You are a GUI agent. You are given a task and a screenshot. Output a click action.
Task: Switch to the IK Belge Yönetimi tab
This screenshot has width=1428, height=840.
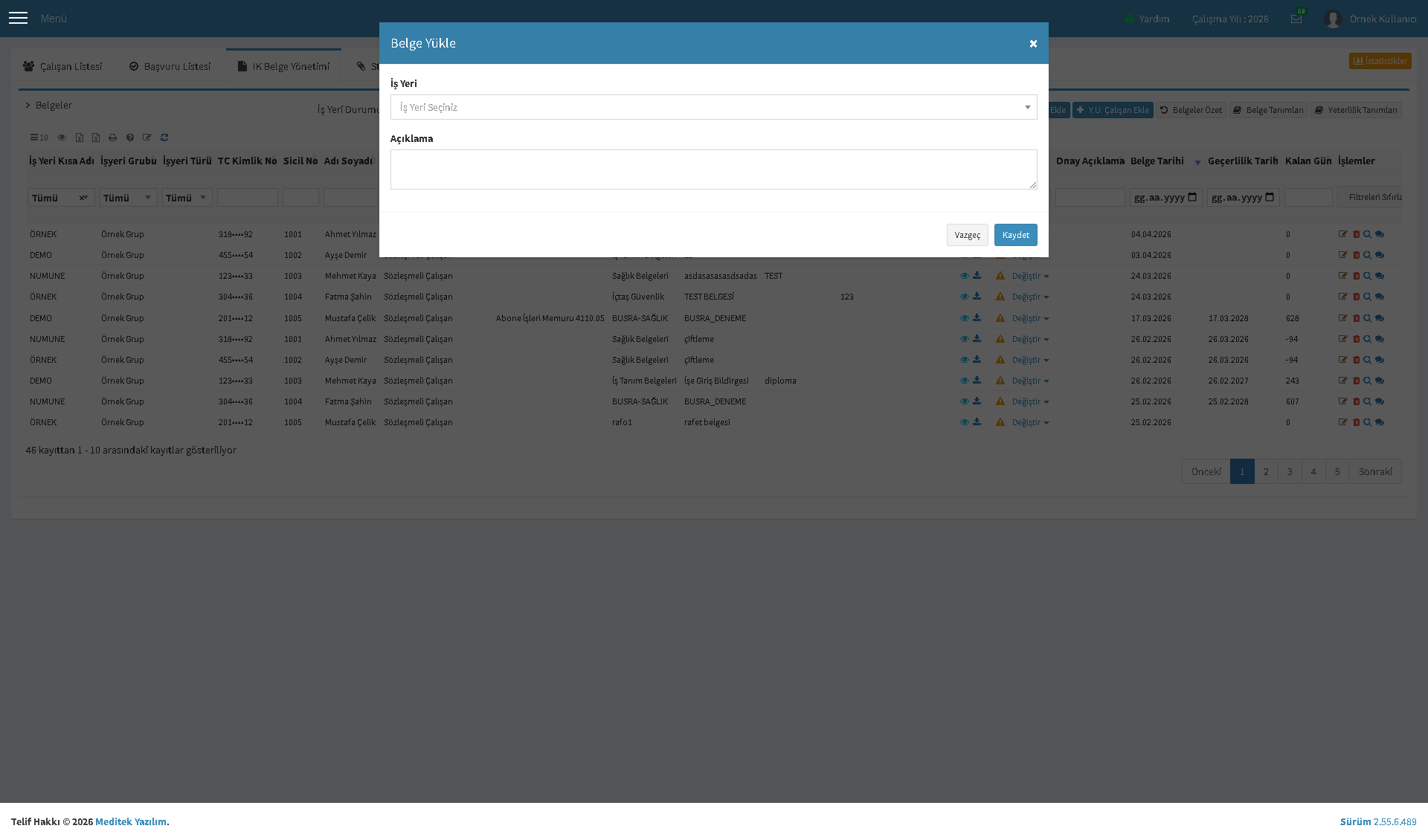pos(283,66)
